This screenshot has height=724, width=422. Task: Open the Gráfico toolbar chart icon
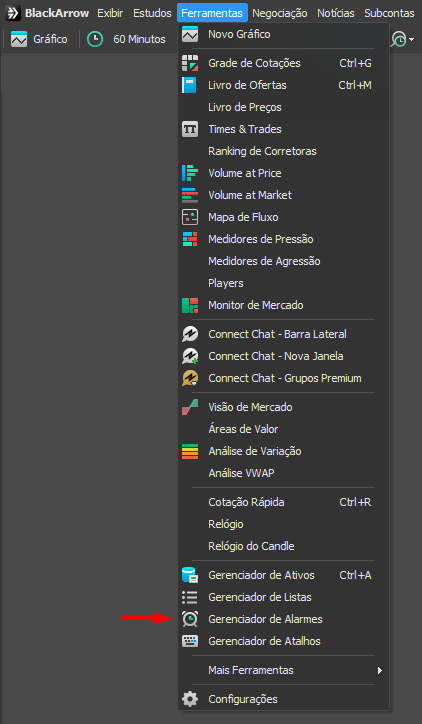[x=19, y=39]
